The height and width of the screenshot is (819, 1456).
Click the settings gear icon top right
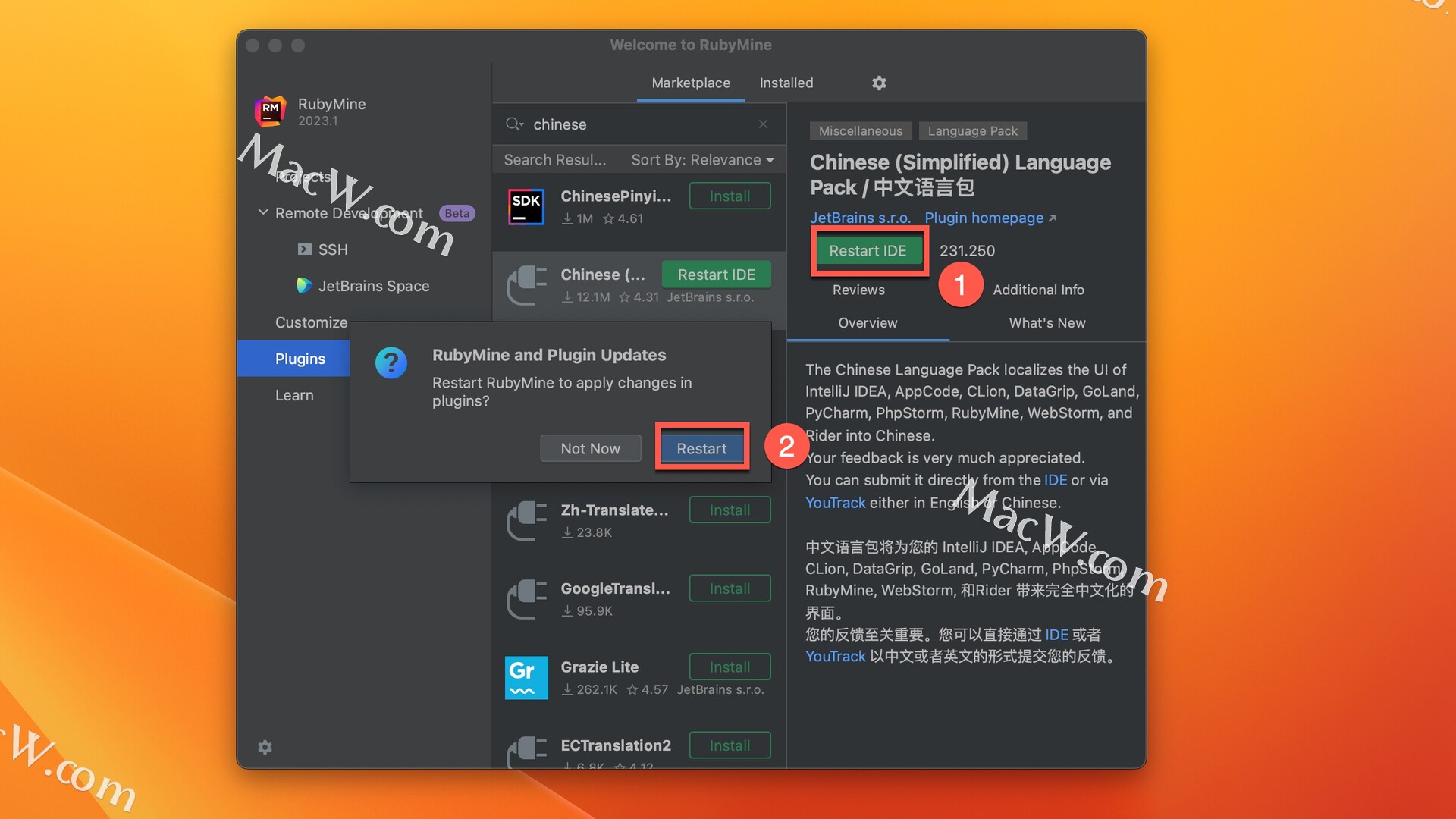(878, 82)
